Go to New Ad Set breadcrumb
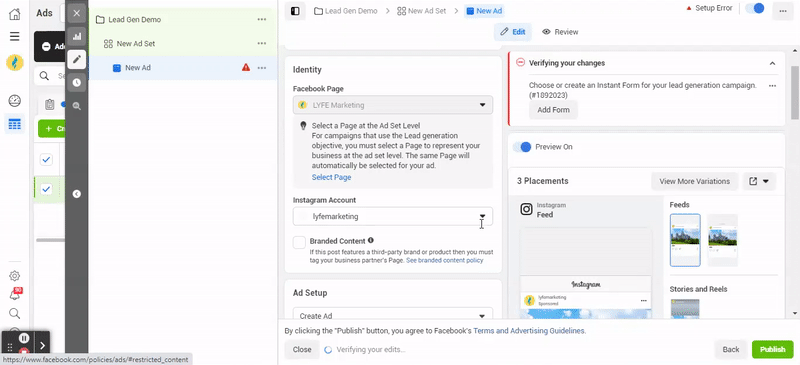 coord(421,11)
